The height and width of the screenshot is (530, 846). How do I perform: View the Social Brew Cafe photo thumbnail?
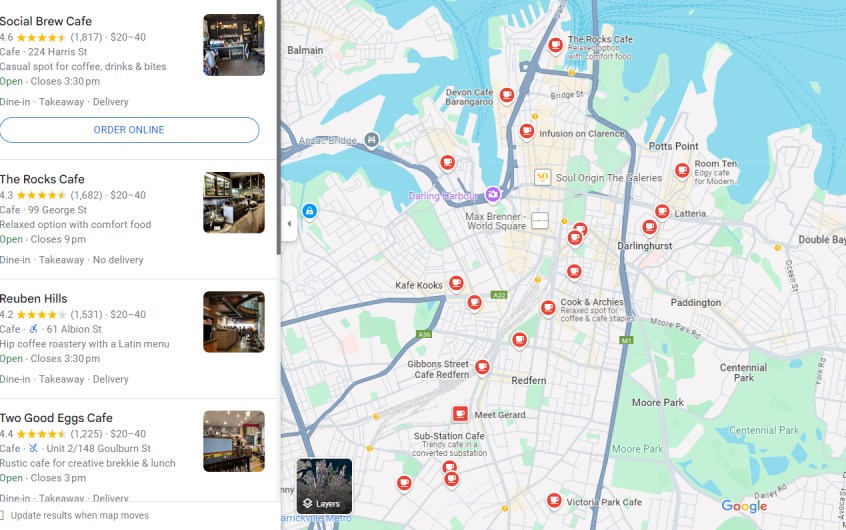[x=234, y=45]
